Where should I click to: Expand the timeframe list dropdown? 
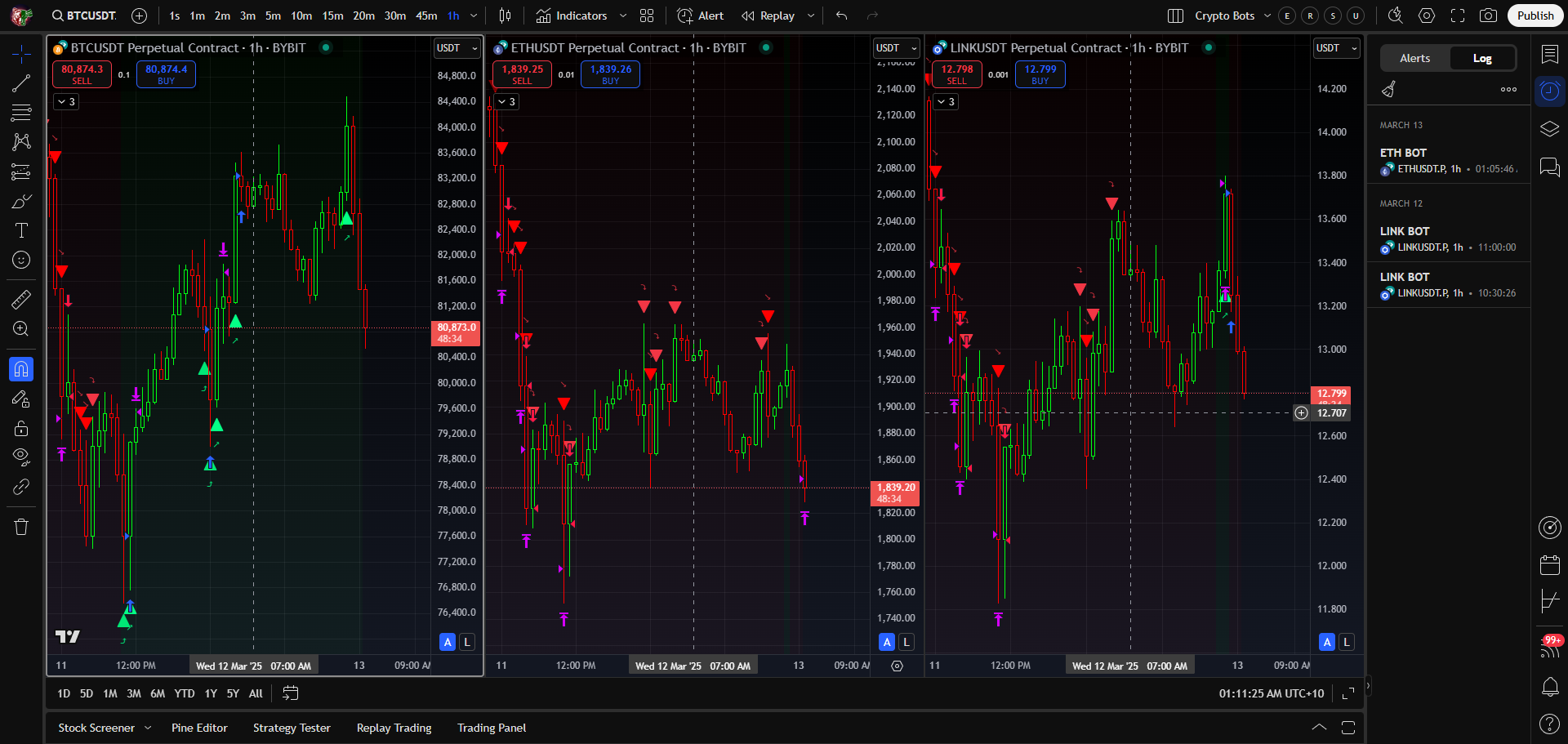[474, 16]
